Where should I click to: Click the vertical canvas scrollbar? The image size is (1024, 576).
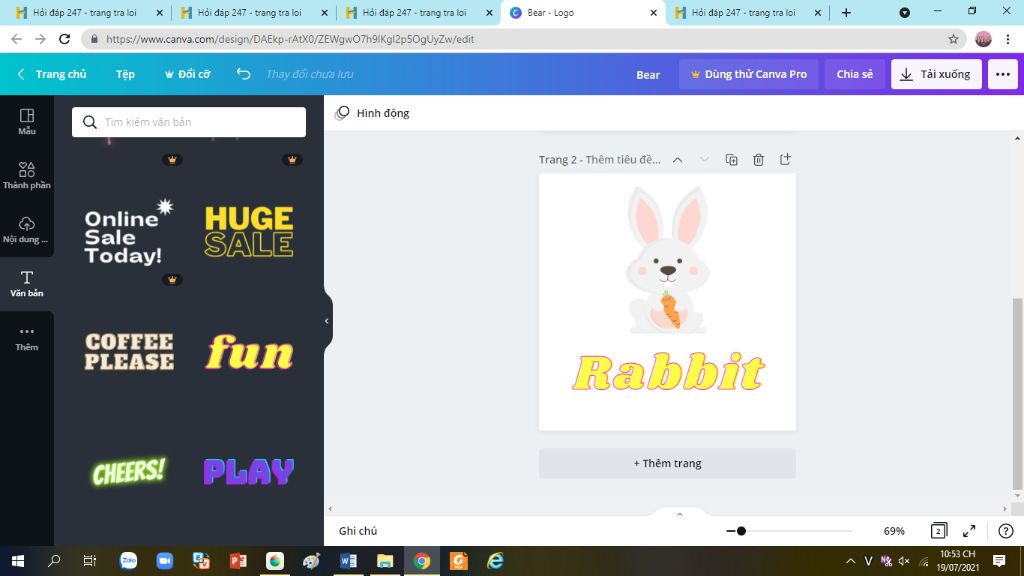pos(1017,393)
